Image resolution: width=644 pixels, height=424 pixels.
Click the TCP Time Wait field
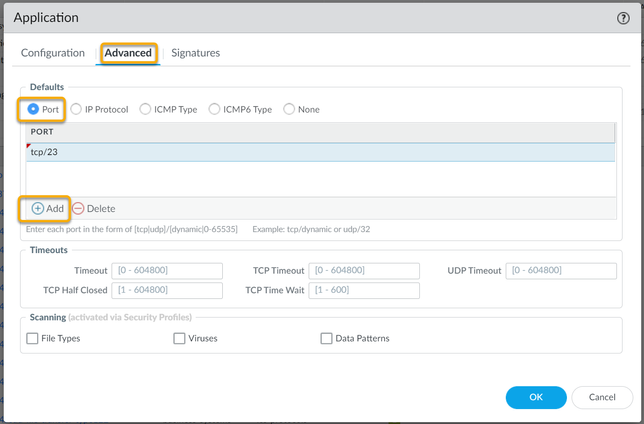[x=364, y=290]
